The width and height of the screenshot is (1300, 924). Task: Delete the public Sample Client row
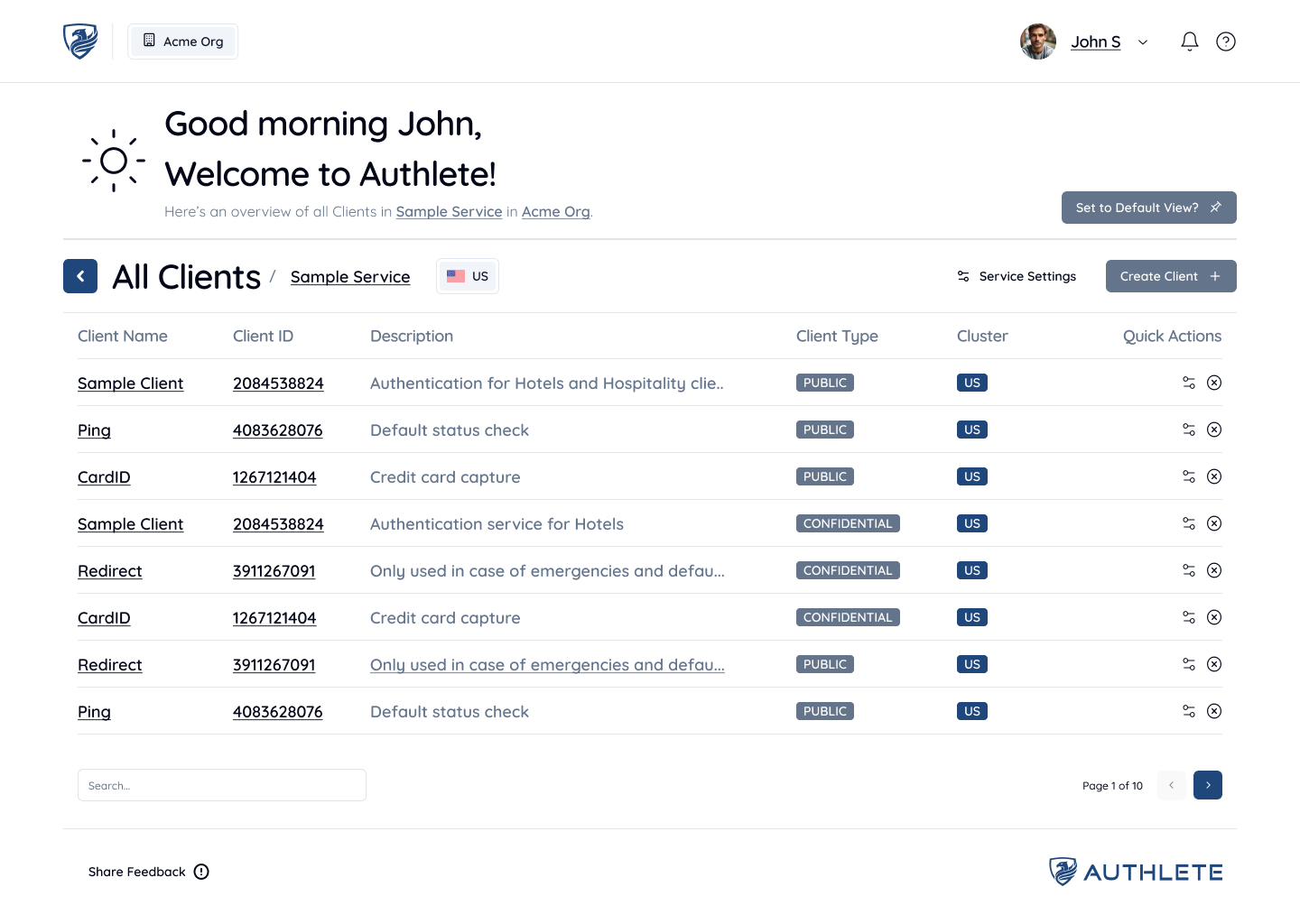click(1214, 383)
